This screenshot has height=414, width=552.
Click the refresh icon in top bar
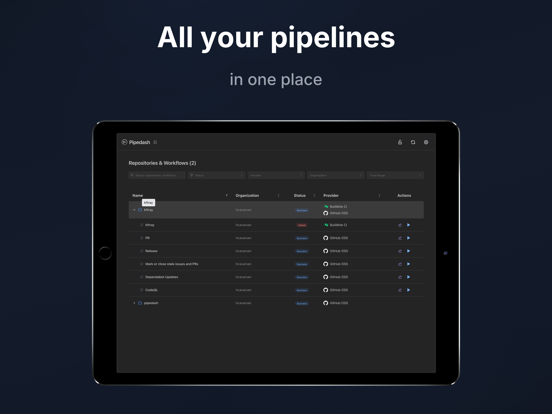click(413, 142)
